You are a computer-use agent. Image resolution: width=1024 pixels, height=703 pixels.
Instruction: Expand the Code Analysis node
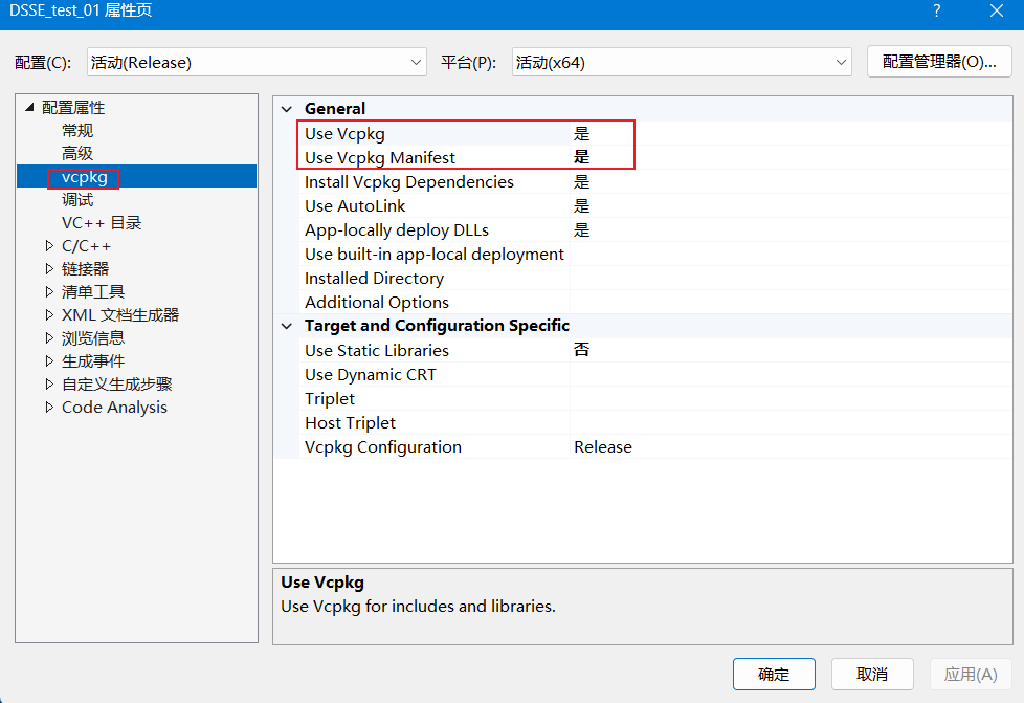pos(50,407)
